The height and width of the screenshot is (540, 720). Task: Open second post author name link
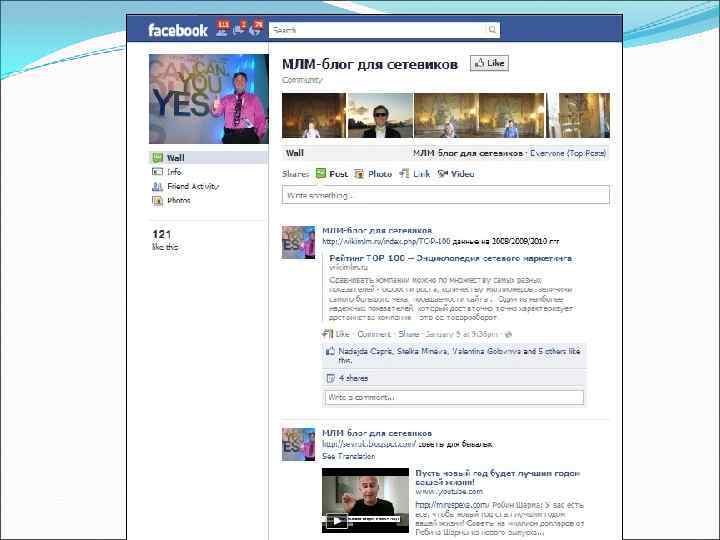point(377,433)
